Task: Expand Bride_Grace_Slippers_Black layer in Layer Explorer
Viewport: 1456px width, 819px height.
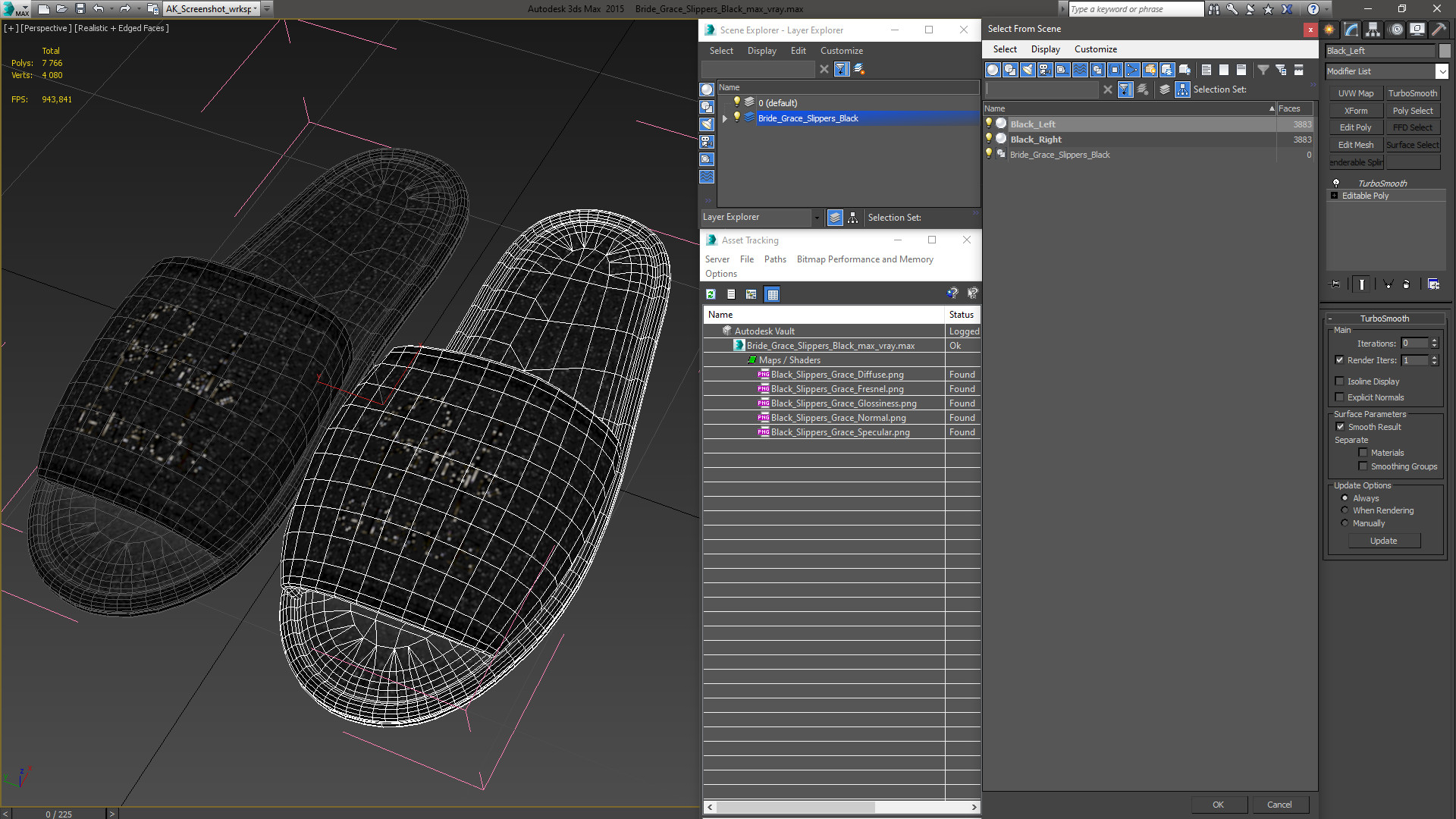Action: [x=725, y=118]
